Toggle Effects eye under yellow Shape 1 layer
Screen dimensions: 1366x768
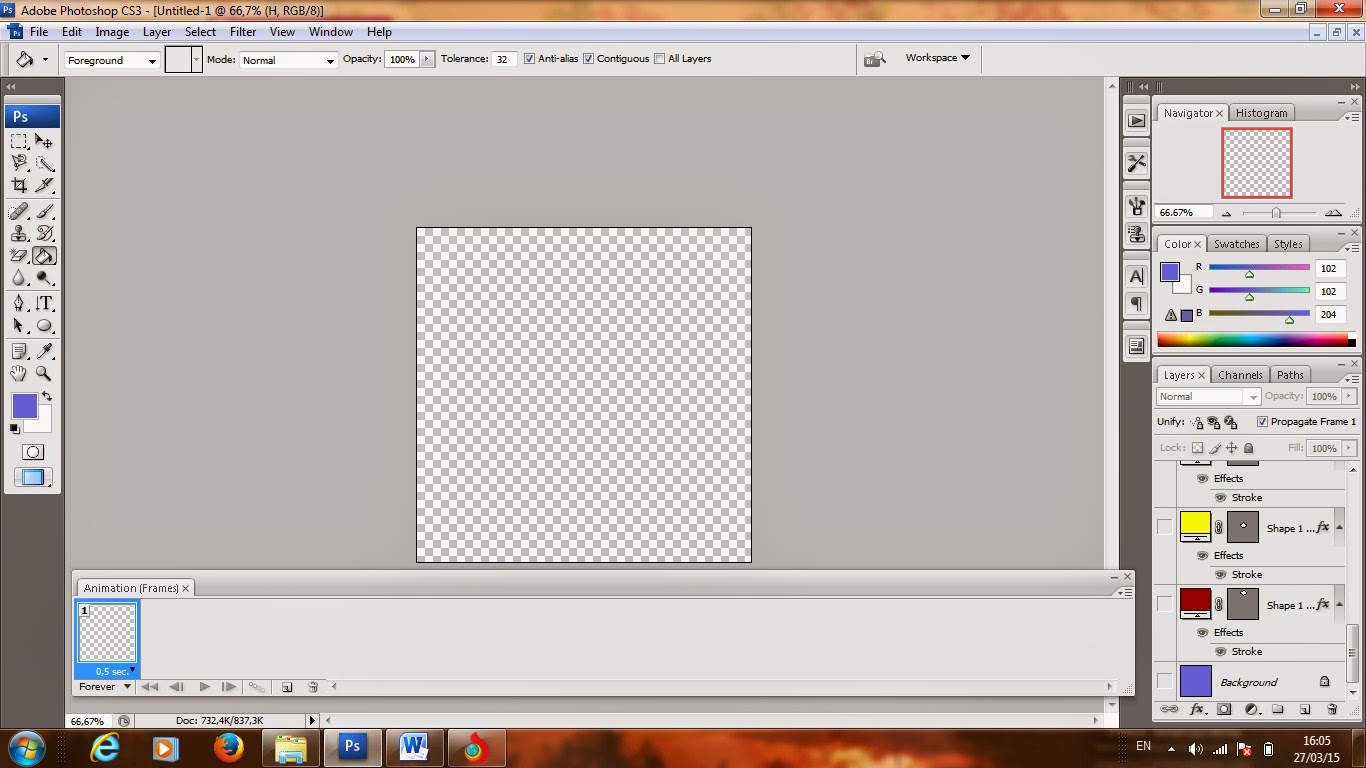point(1203,555)
